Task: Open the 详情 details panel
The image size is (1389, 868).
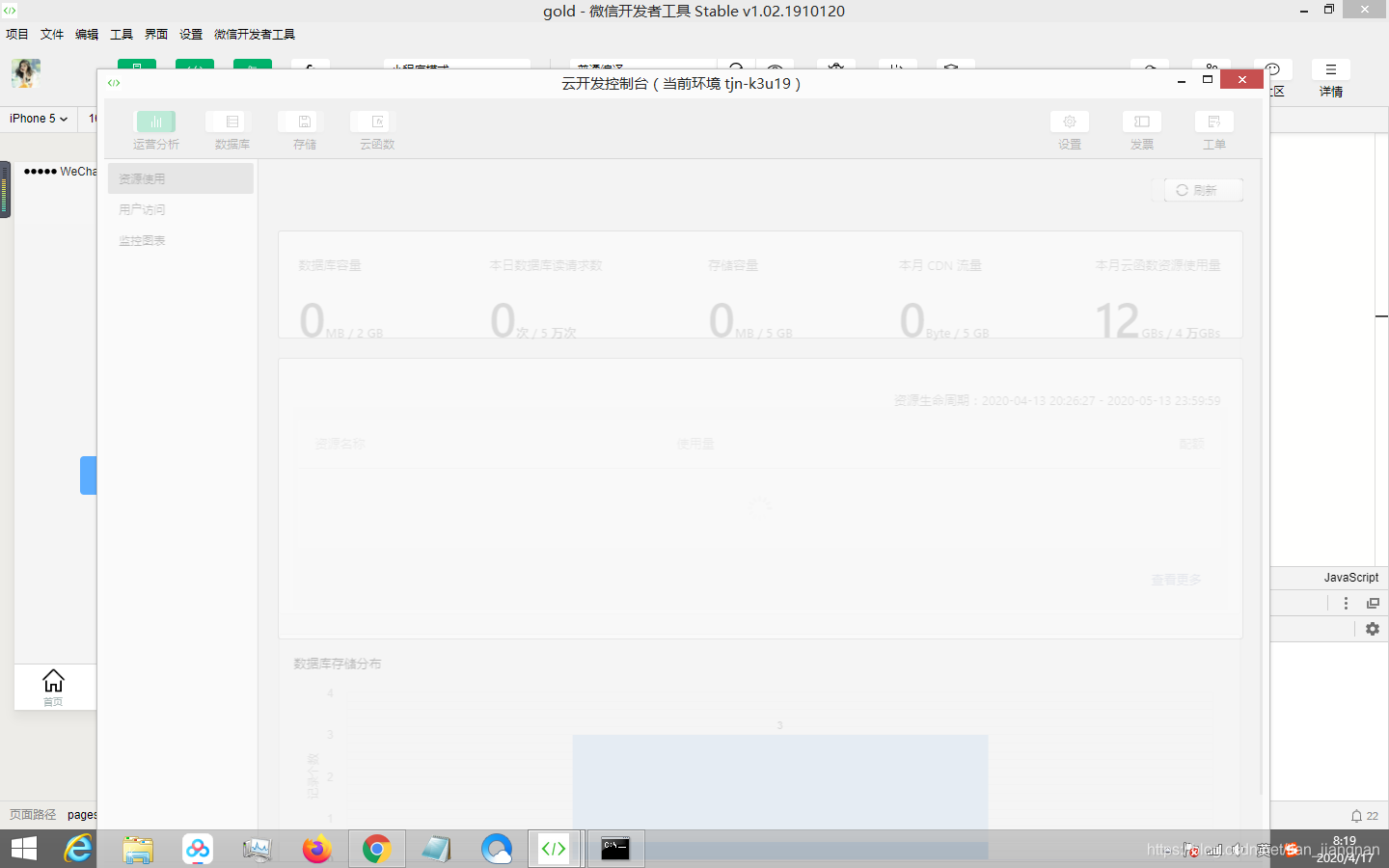Action: click(1331, 78)
